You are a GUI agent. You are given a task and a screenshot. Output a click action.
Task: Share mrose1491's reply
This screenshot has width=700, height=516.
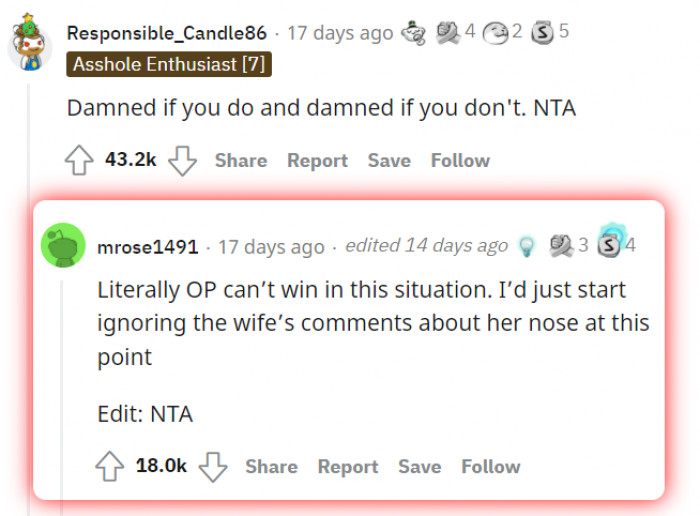pos(271,466)
